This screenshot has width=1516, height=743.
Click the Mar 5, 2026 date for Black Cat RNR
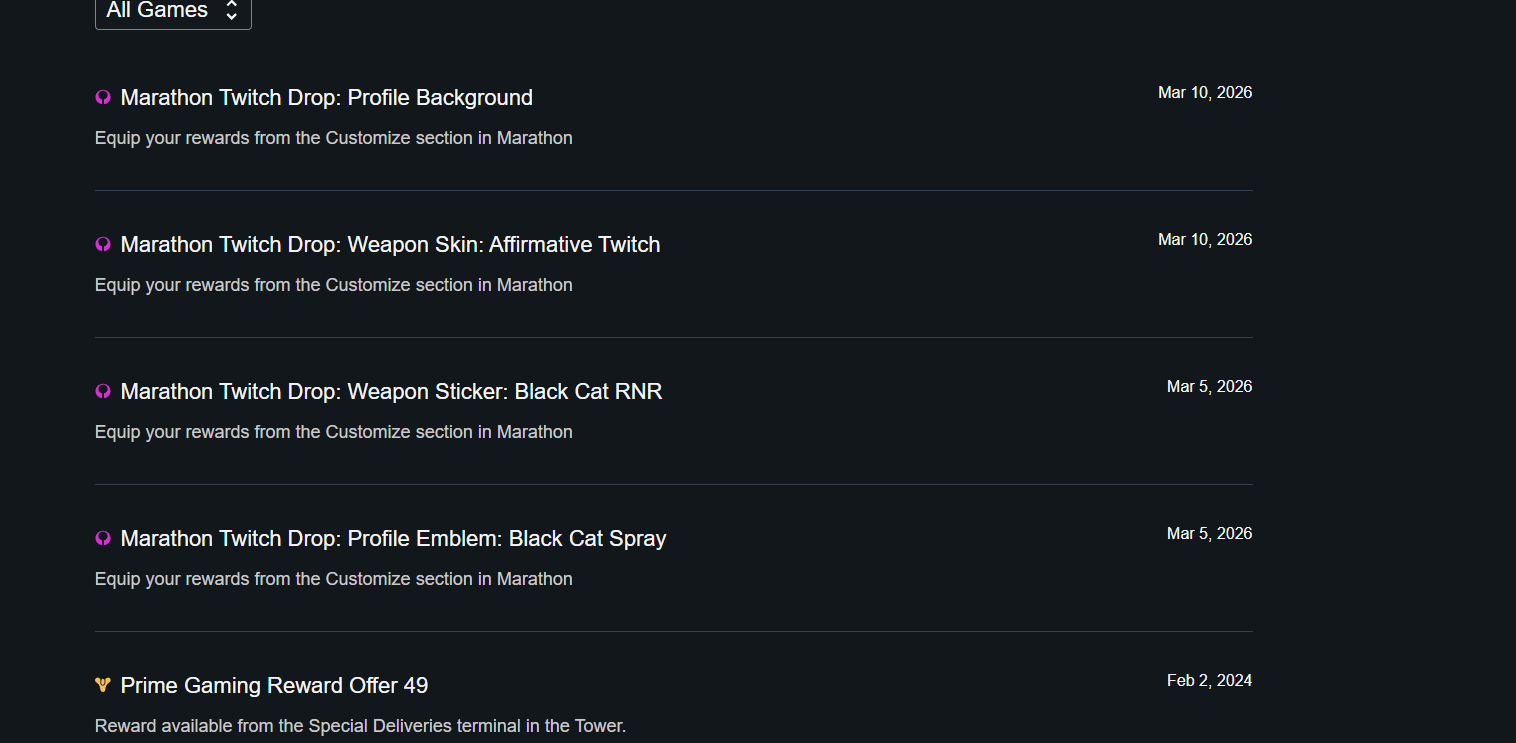click(1209, 387)
